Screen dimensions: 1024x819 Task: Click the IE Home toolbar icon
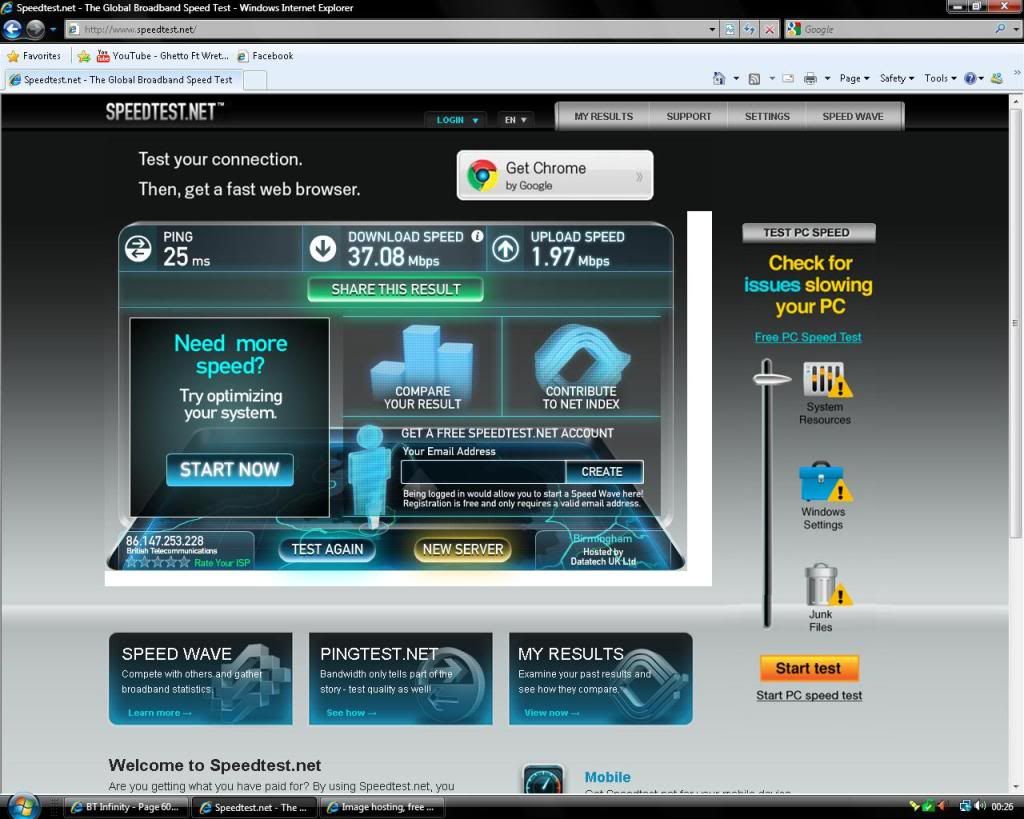[718, 78]
